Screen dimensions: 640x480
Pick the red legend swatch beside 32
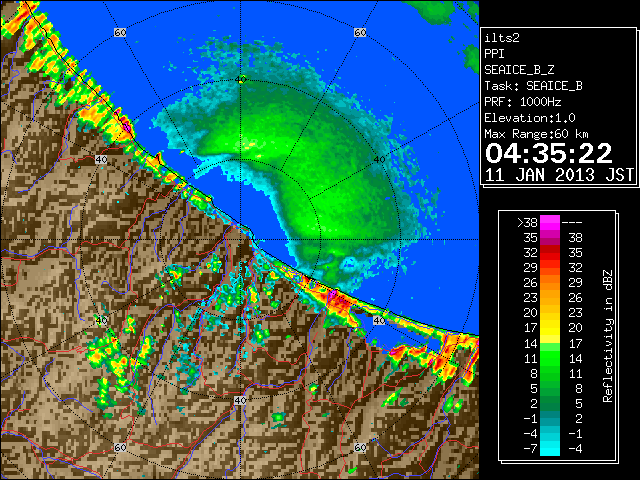(549, 253)
